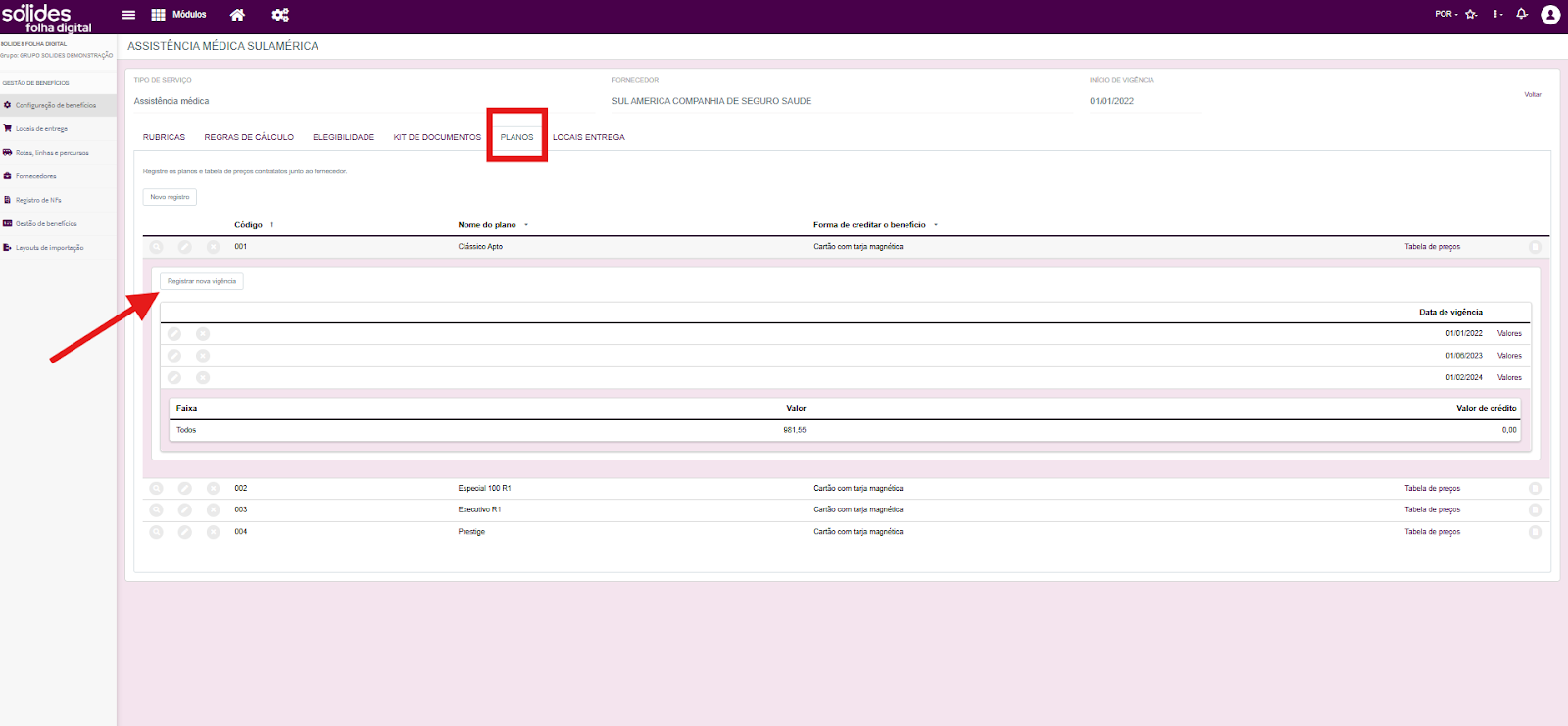Edit plan 001 Clássico Apto
Screen dimensions: 1568x726
184,247
